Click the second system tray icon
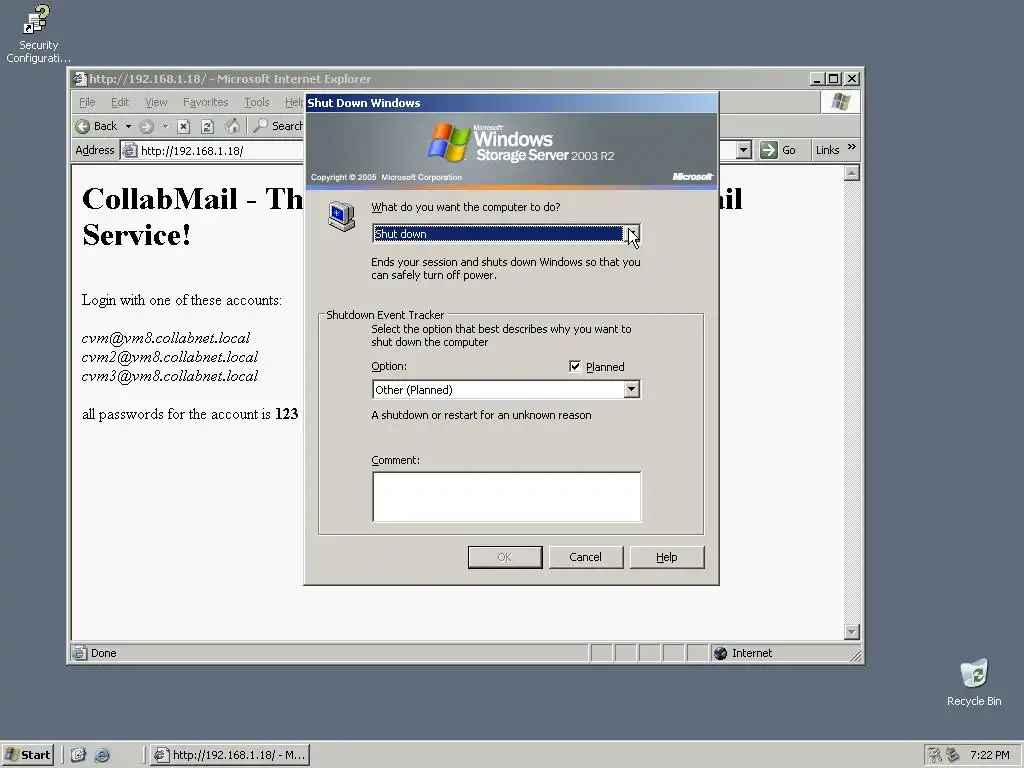 [x=953, y=755]
